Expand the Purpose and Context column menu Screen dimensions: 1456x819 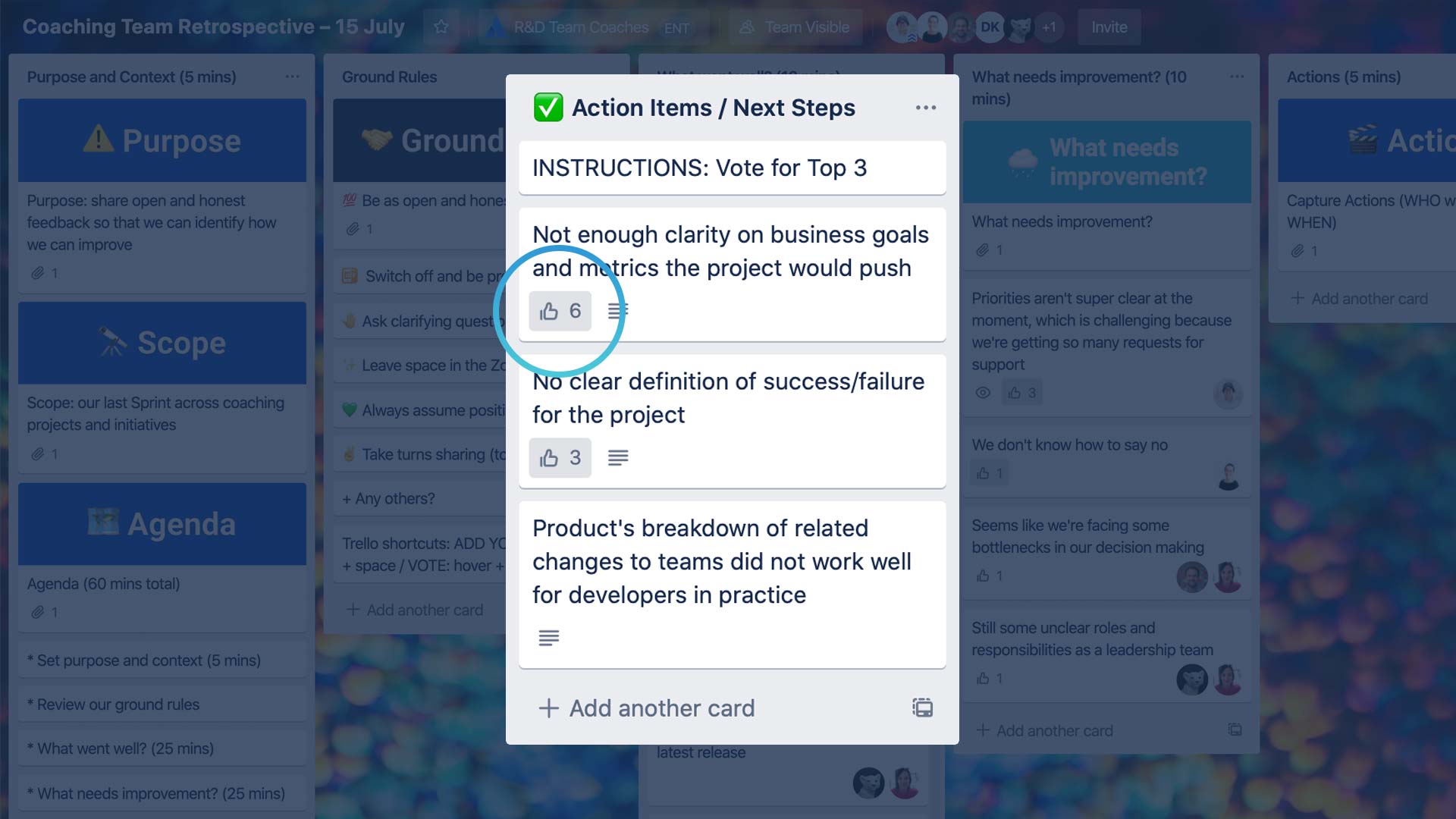[x=290, y=76]
